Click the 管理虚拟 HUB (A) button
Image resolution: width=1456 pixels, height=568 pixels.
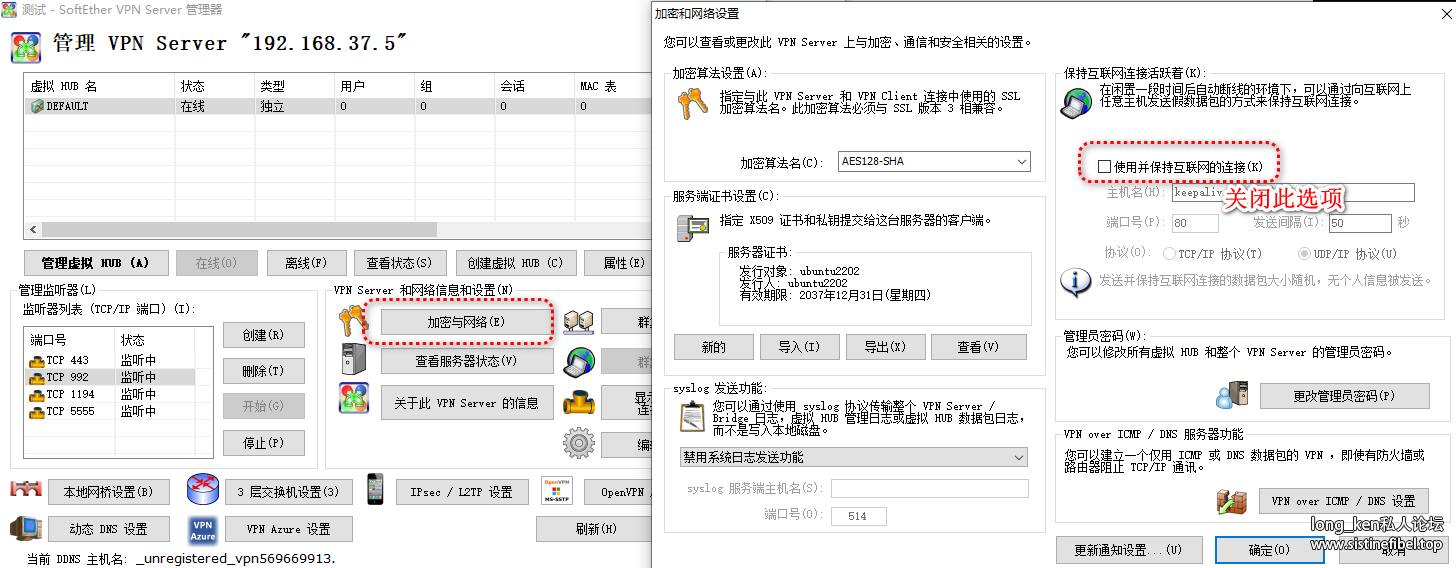pos(96,263)
